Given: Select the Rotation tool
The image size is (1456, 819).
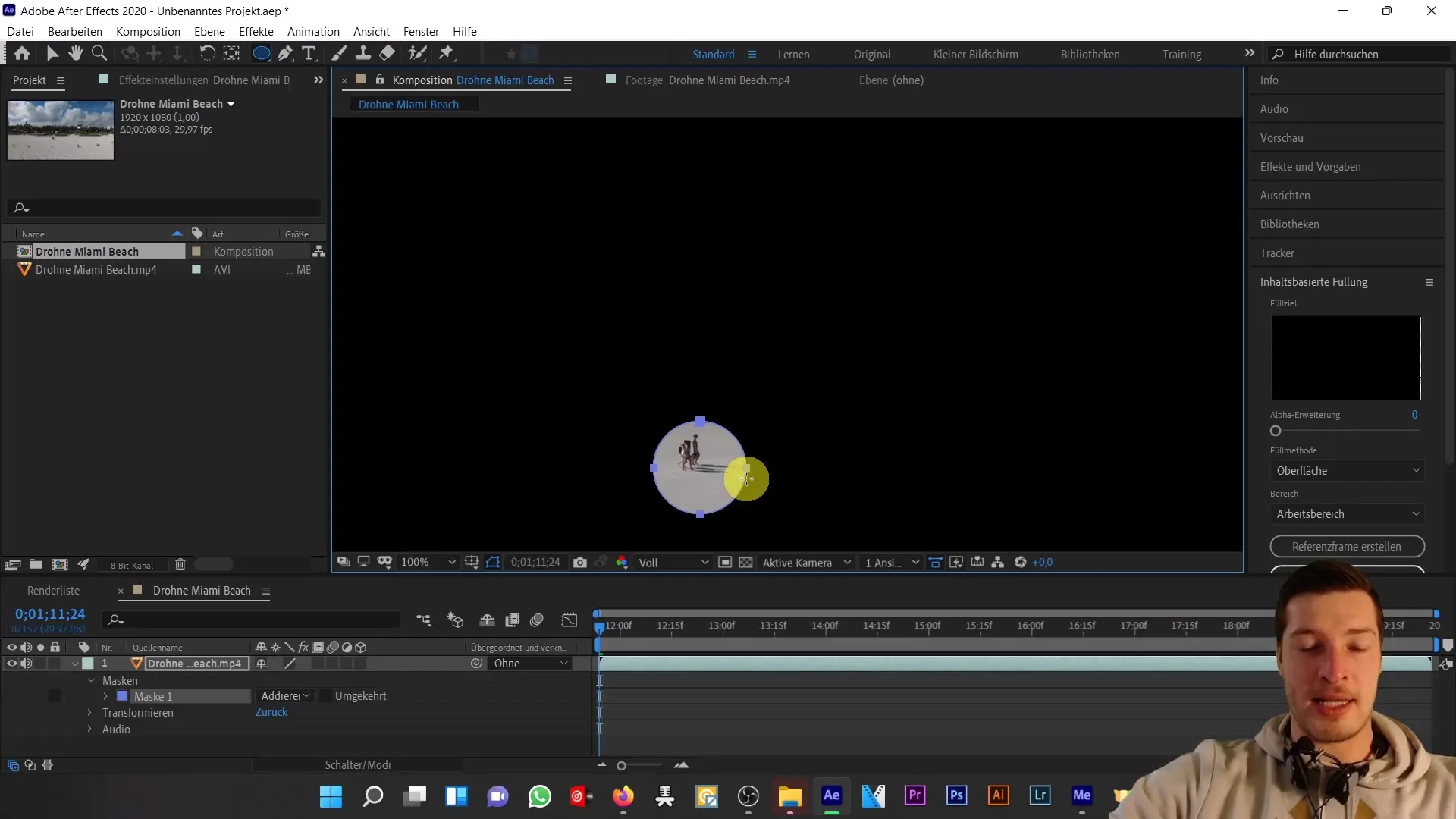Looking at the screenshot, I should tap(207, 53).
